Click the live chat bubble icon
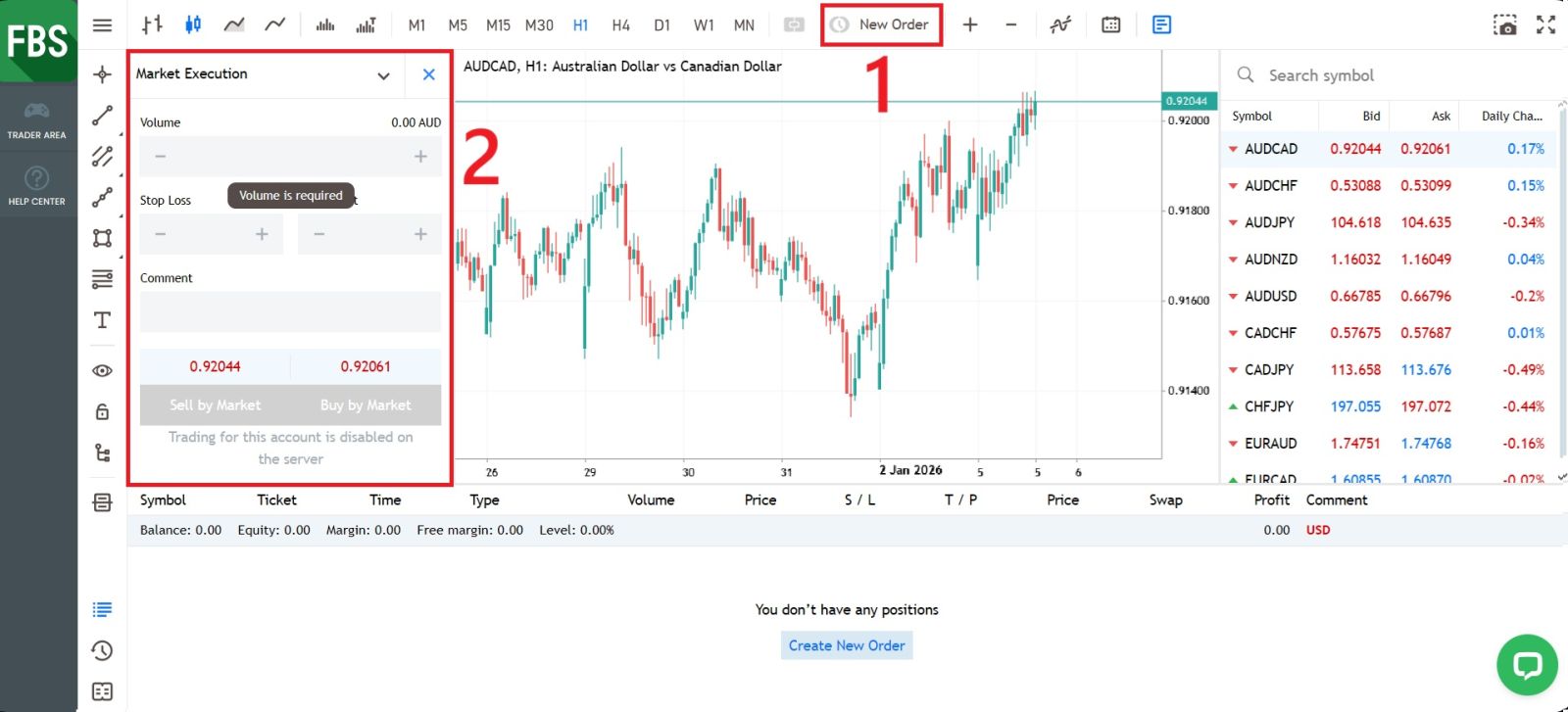 [x=1527, y=665]
